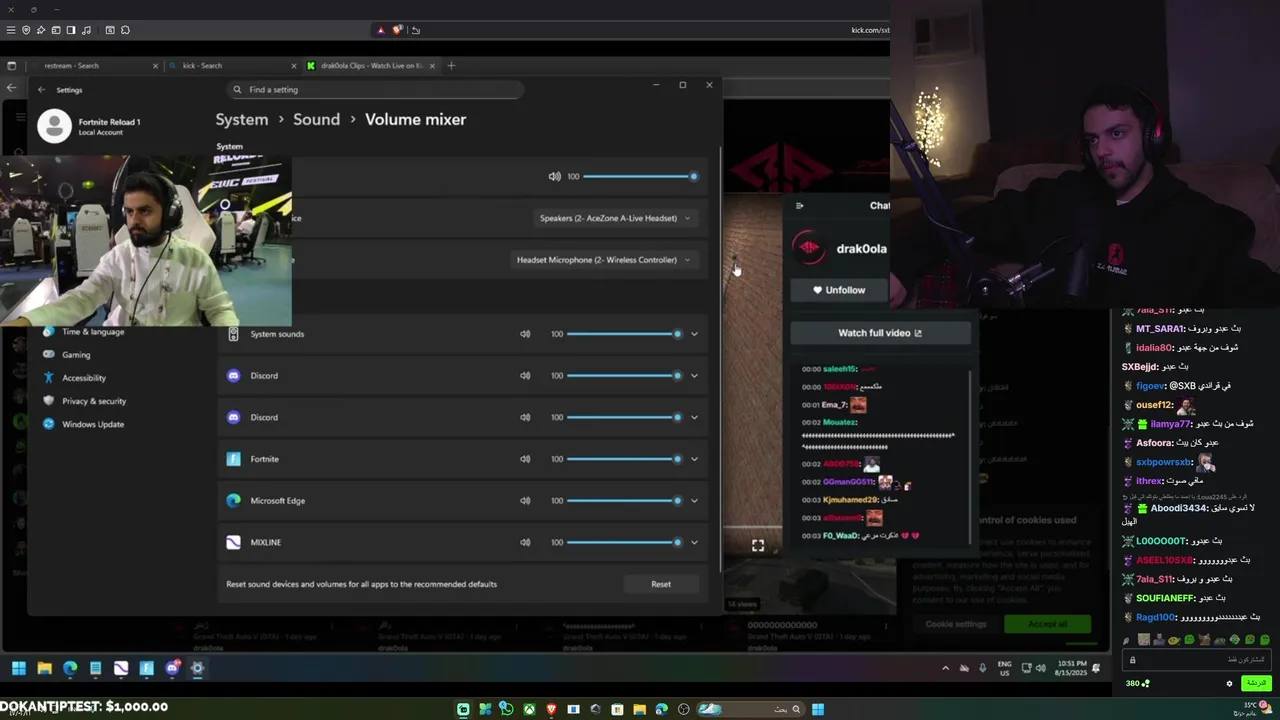This screenshot has height=720, width=1280.
Task: Expand the second Discord volume options
Action: pos(694,417)
